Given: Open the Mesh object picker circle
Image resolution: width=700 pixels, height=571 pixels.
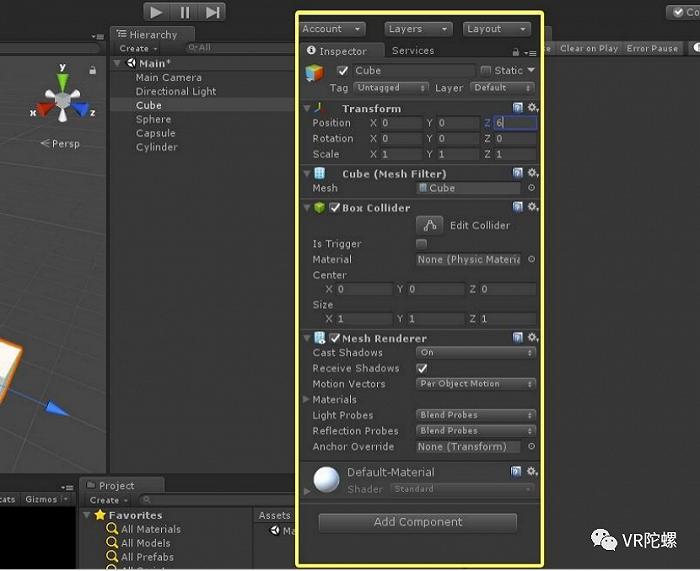Looking at the screenshot, I should pos(531,188).
